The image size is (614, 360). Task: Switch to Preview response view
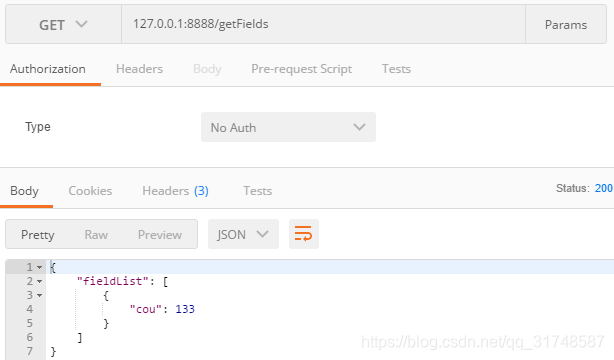coord(160,235)
